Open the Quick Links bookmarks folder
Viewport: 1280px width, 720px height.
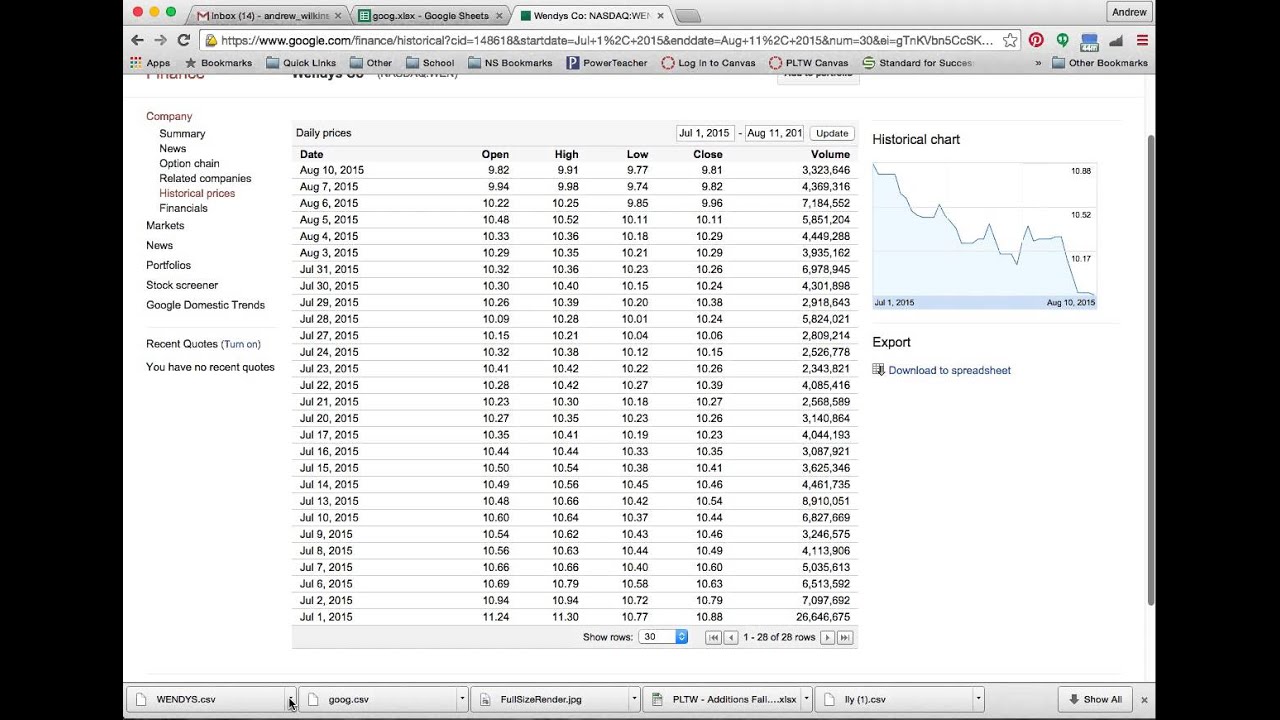[301, 62]
